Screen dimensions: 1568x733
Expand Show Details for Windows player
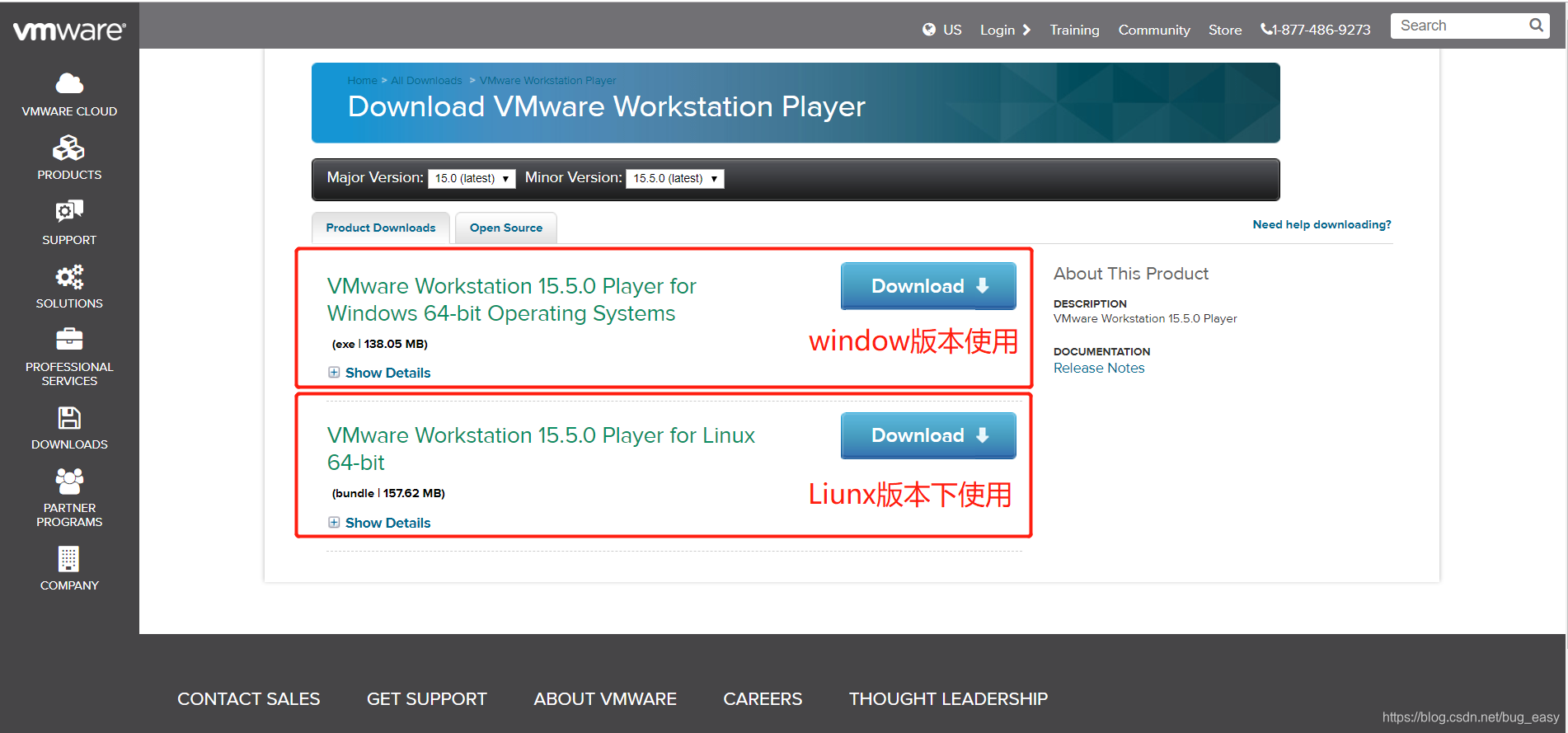pyautogui.click(x=380, y=373)
